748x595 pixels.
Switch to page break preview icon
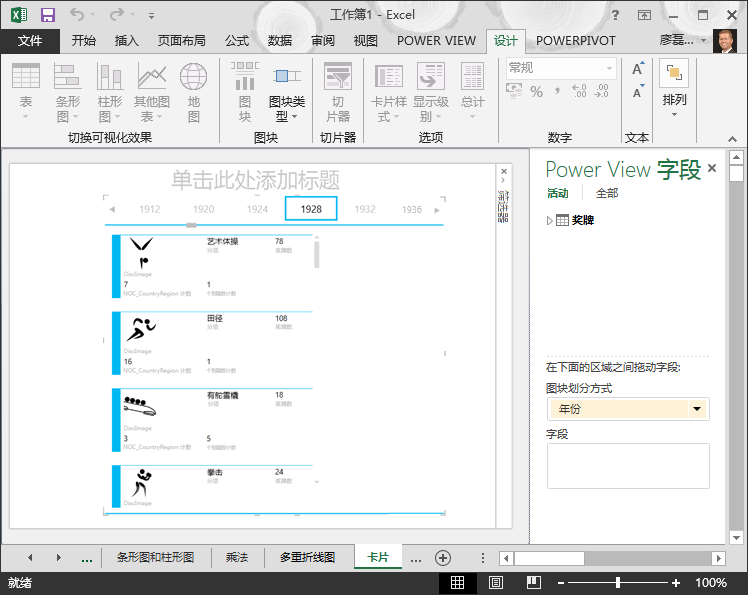pyautogui.click(x=533, y=583)
